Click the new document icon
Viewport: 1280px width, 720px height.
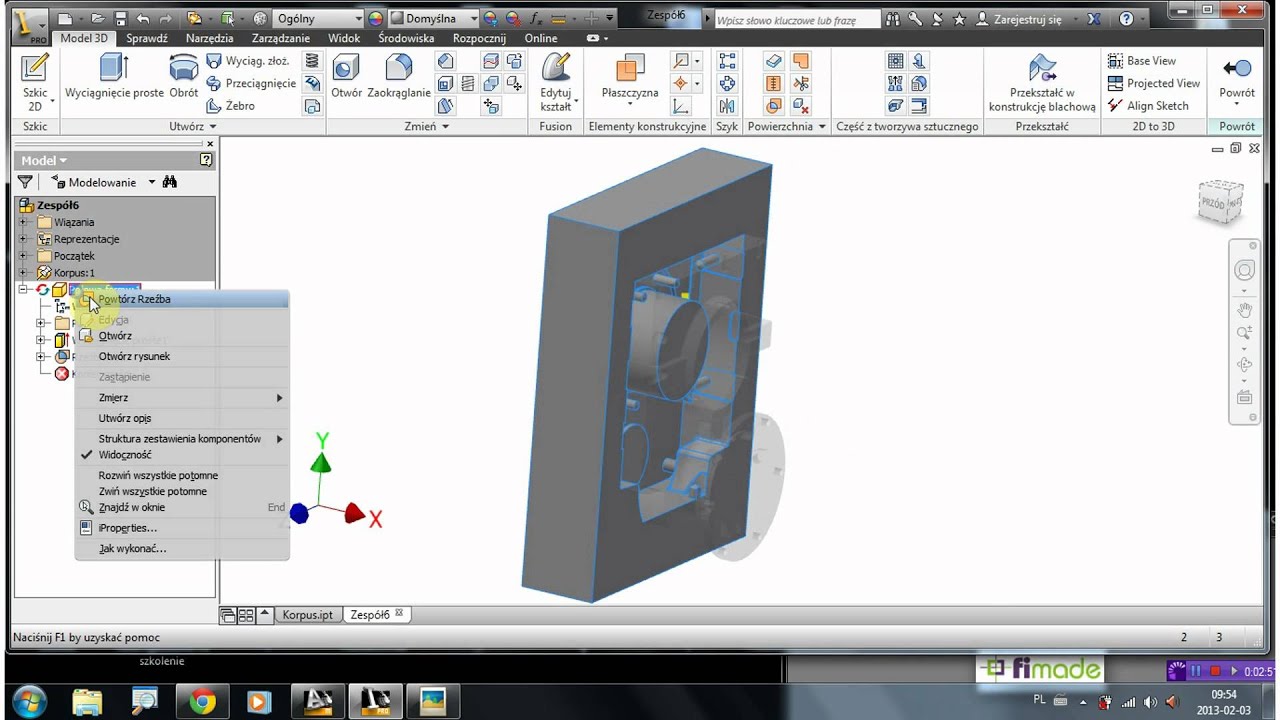click(x=65, y=19)
